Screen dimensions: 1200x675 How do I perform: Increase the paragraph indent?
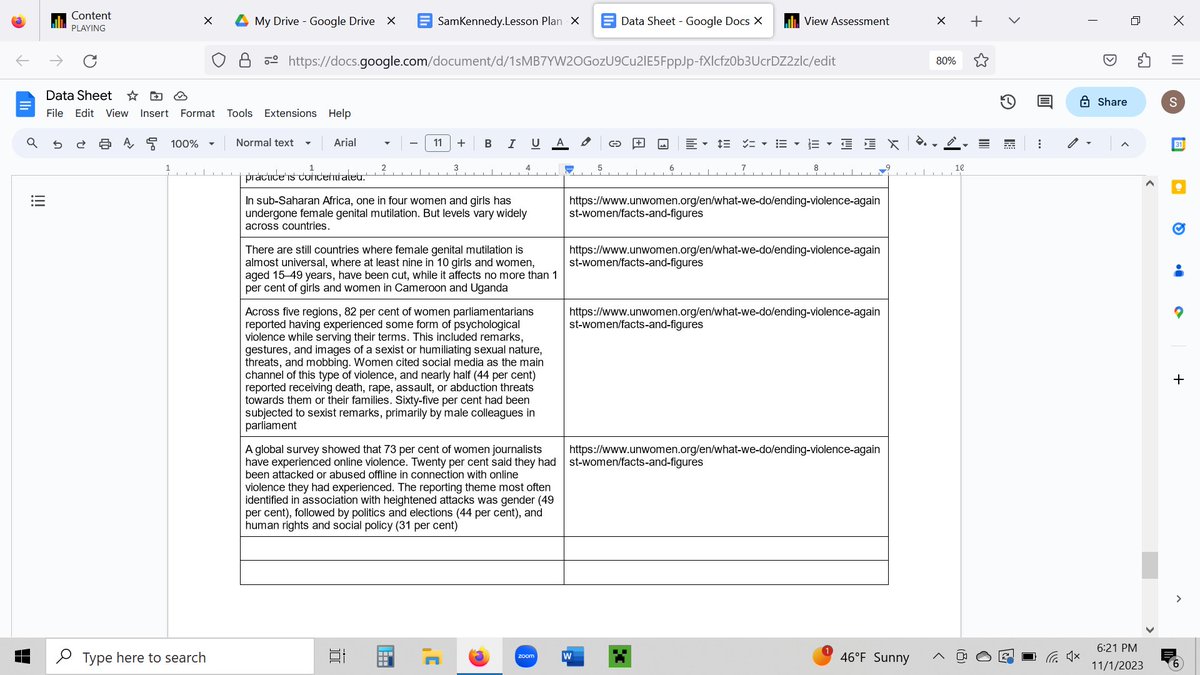tap(869, 143)
